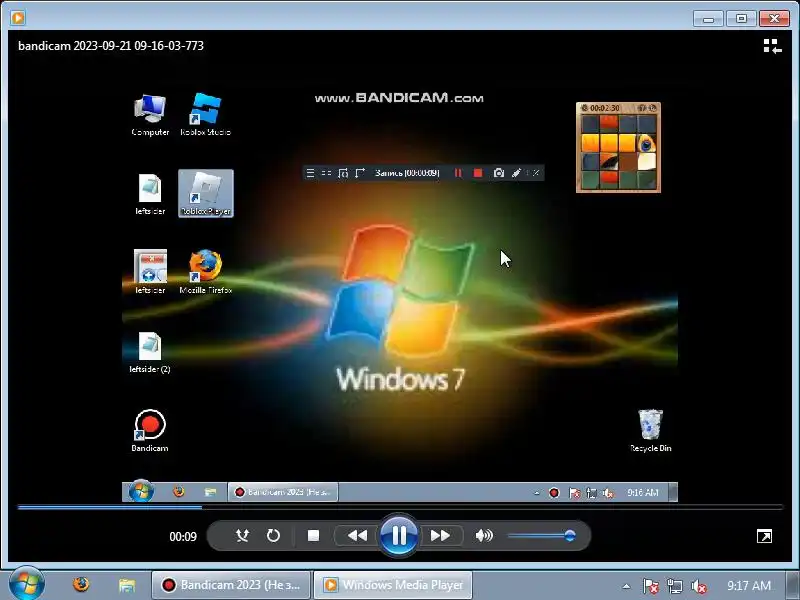Click the Bandicam desktop shortcut in the video

(150, 431)
